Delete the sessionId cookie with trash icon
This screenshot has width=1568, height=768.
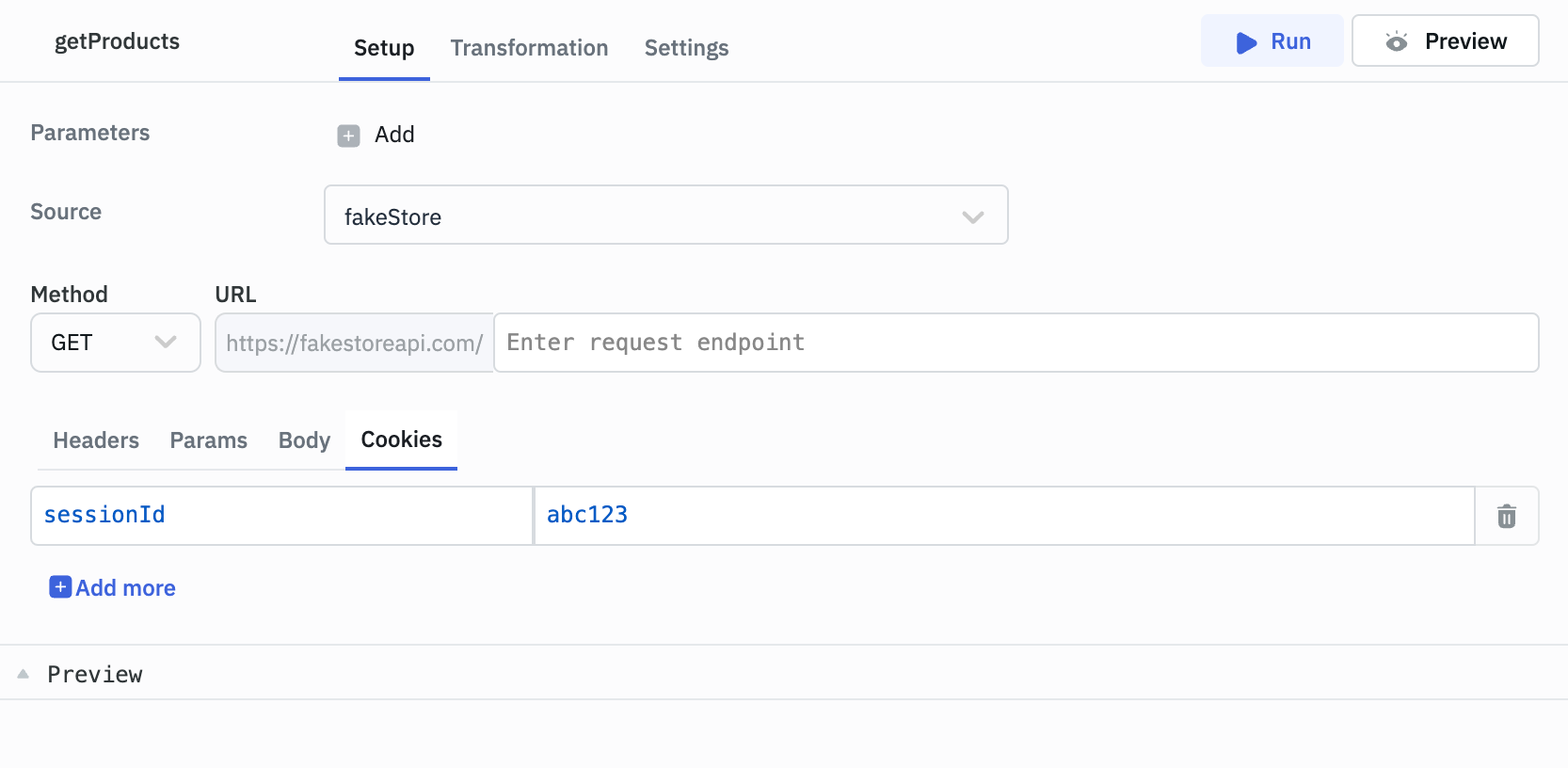[1506, 516]
